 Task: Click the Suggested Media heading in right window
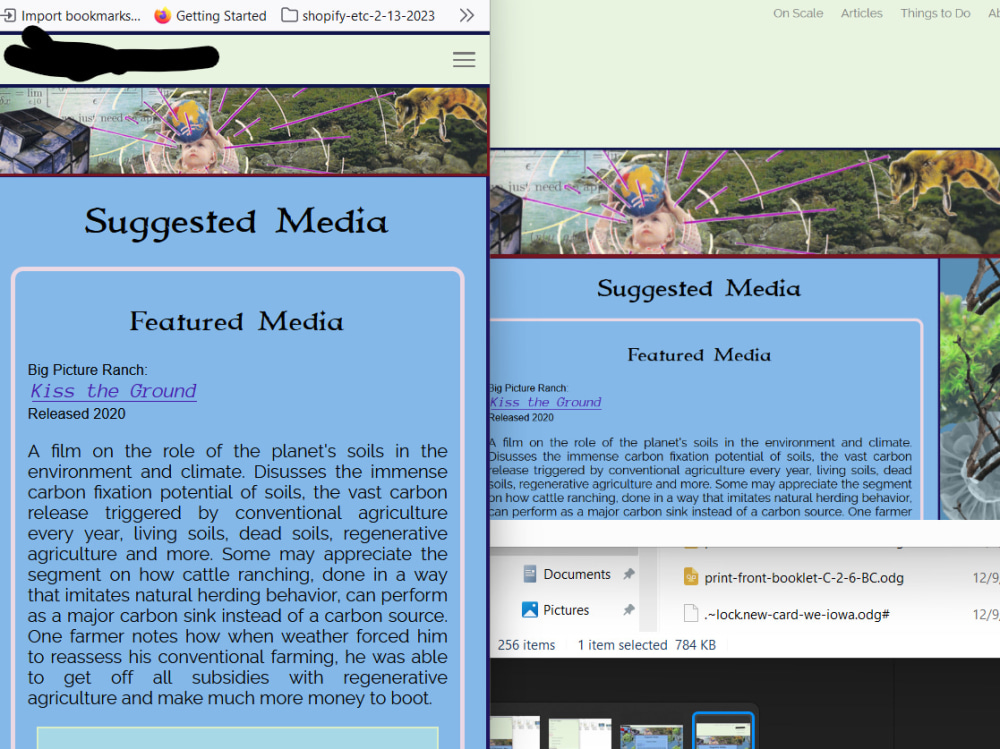click(x=699, y=288)
